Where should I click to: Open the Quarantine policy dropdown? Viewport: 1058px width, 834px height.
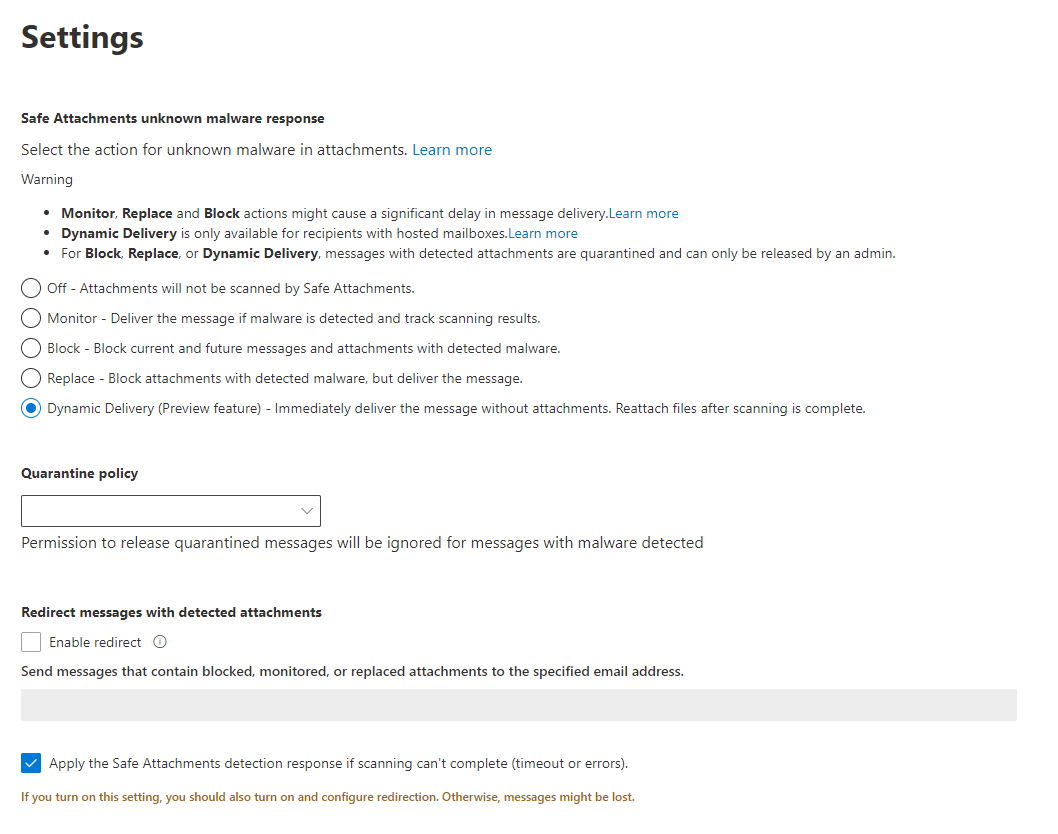[170, 511]
